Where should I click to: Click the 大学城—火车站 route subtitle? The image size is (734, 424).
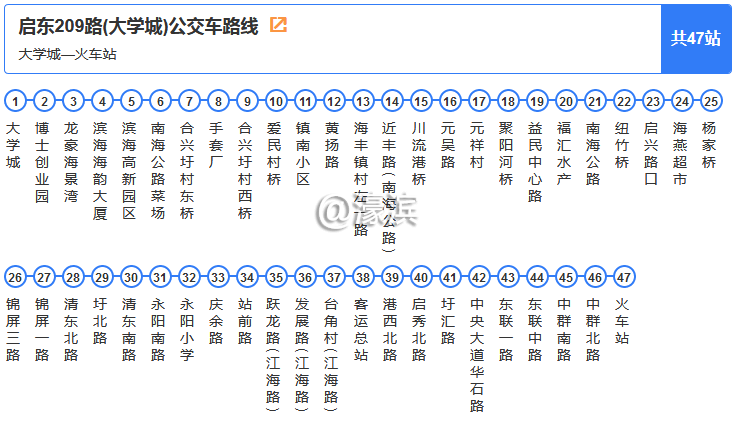tap(68, 54)
